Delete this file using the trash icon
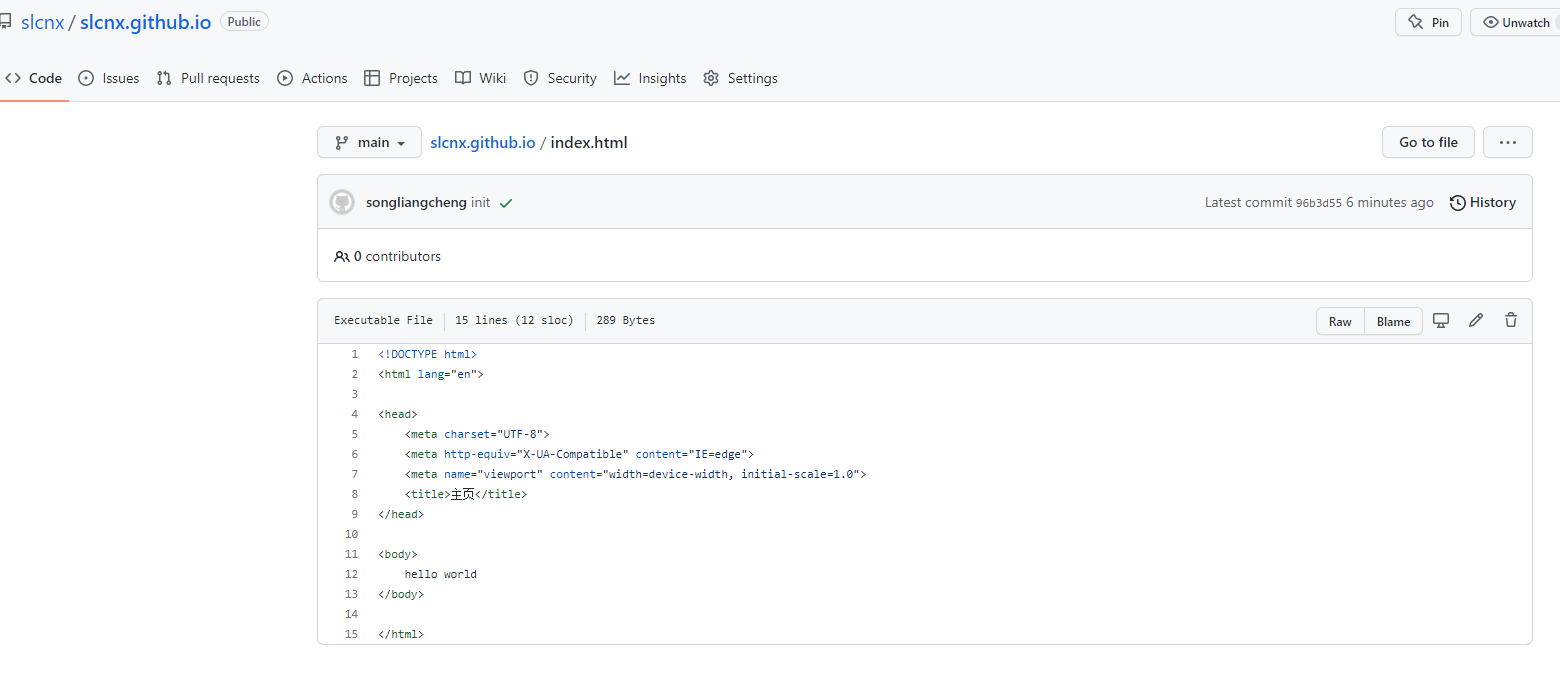This screenshot has height=676, width=1560. (x=1511, y=320)
